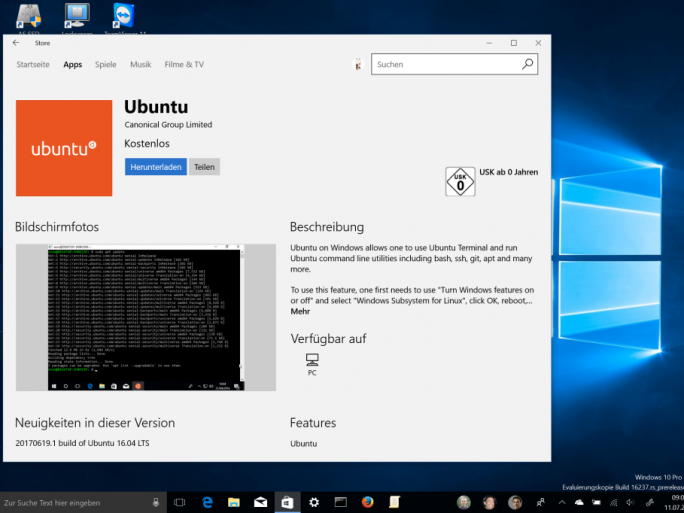Image resolution: width=684 pixels, height=513 pixels.
Task: Launch Edge browser from taskbar
Action: coord(207,503)
